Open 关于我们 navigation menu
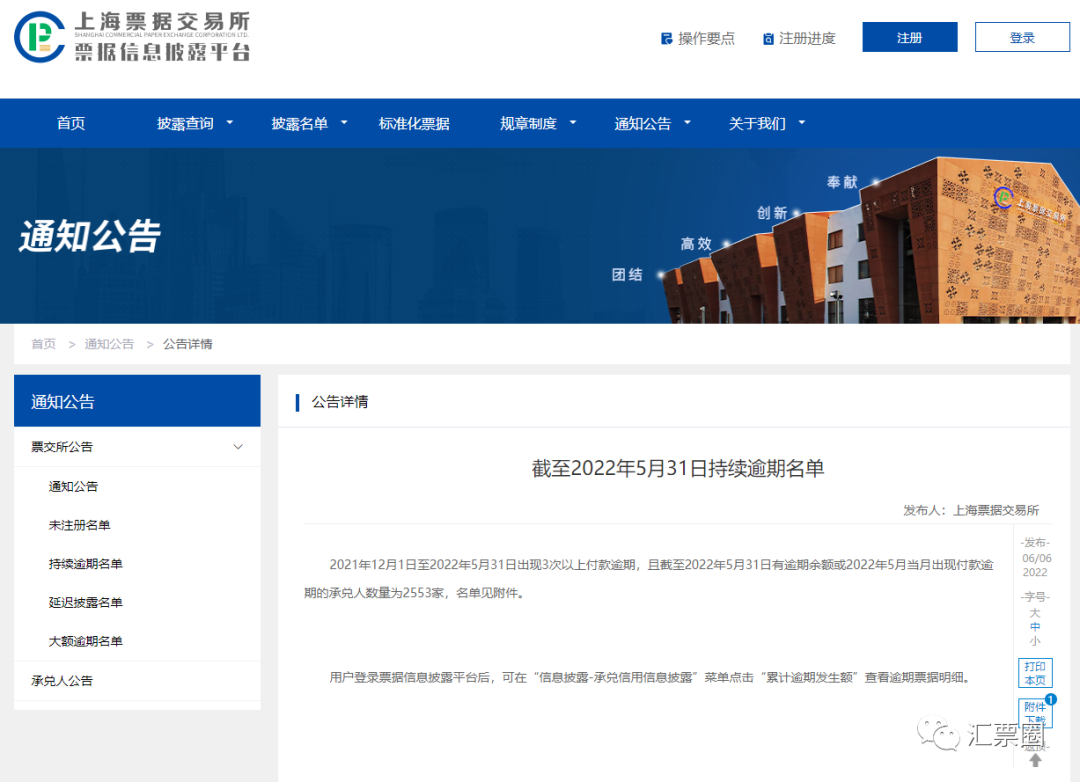The width and height of the screenshot is (1080, 782). [757, 123]
